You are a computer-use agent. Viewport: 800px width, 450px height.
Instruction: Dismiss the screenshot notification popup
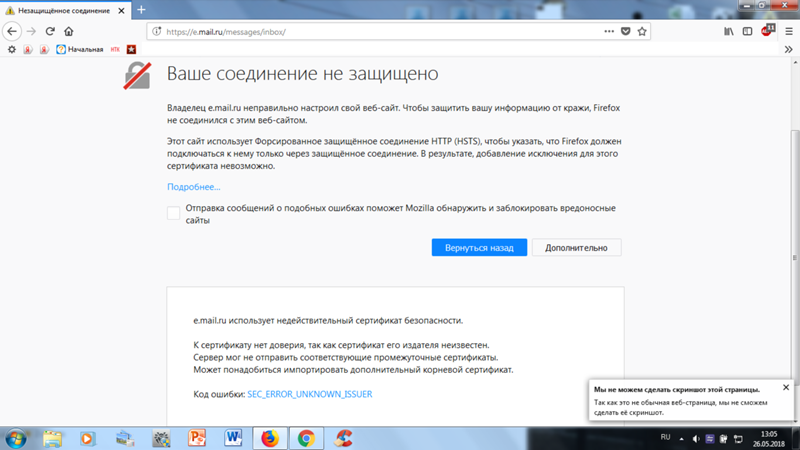(786, 388)
